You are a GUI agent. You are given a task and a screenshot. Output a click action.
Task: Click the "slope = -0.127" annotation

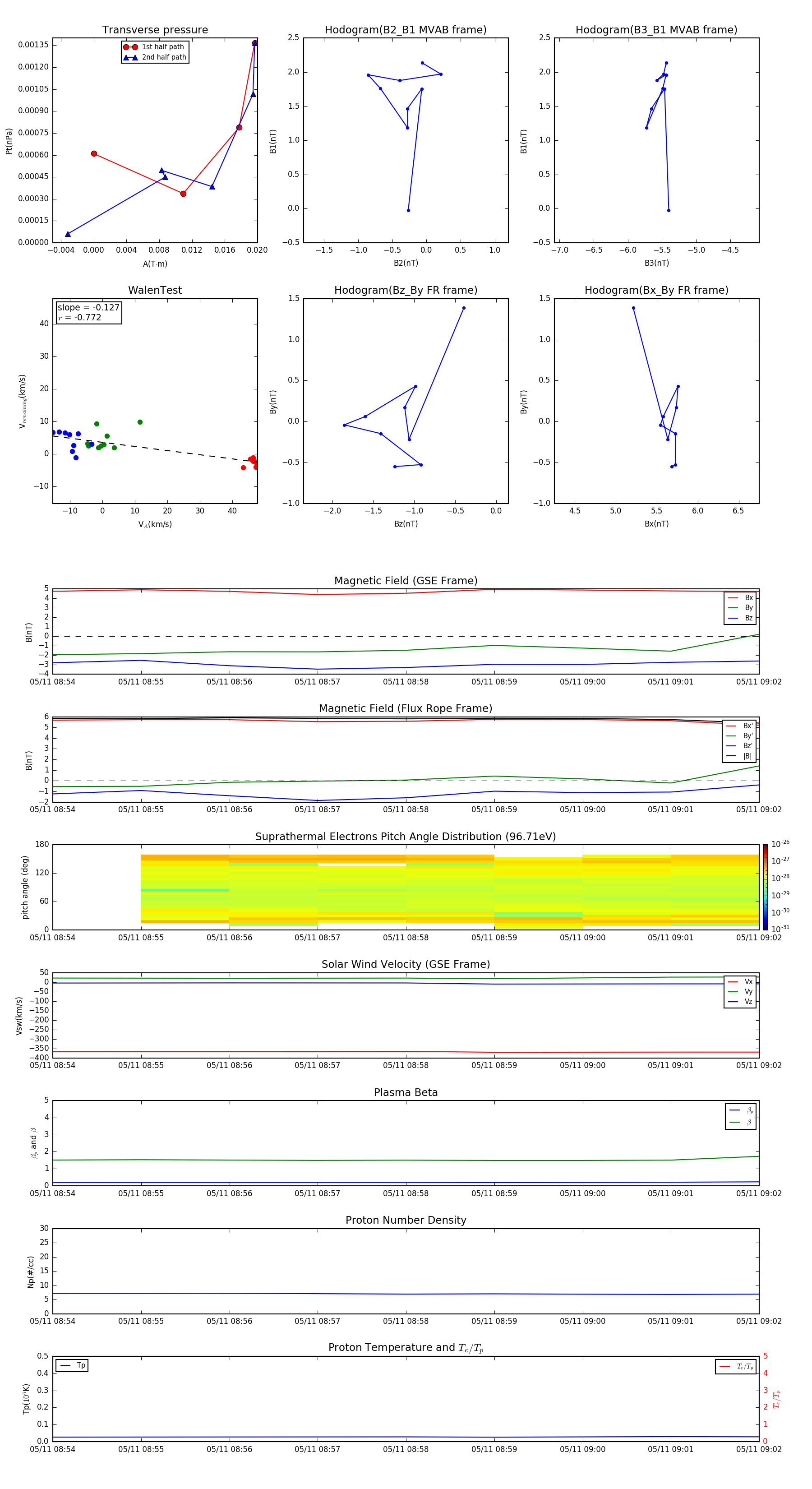click(x=88, y=308)
